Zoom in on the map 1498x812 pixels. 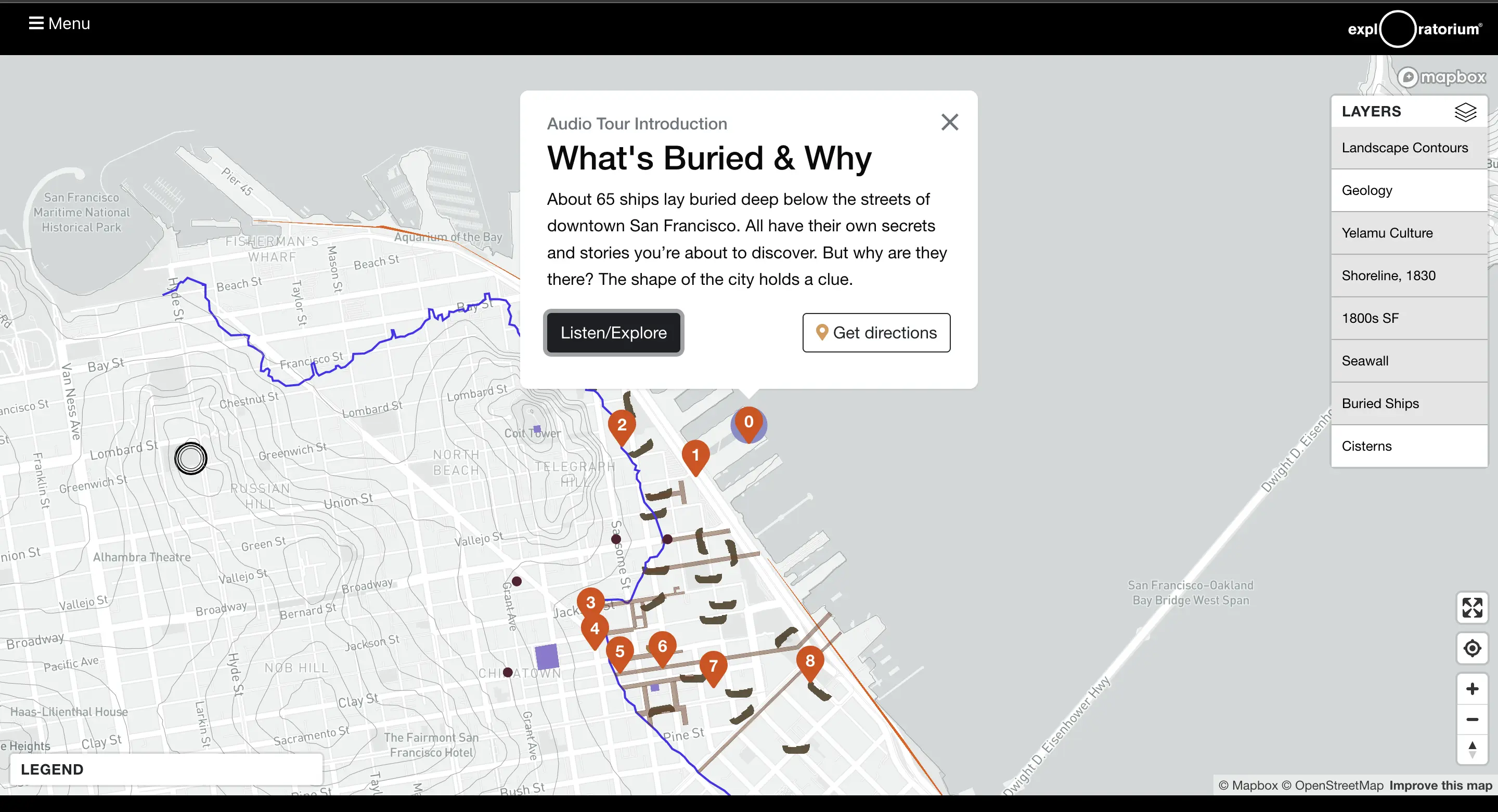(1472, 689)
